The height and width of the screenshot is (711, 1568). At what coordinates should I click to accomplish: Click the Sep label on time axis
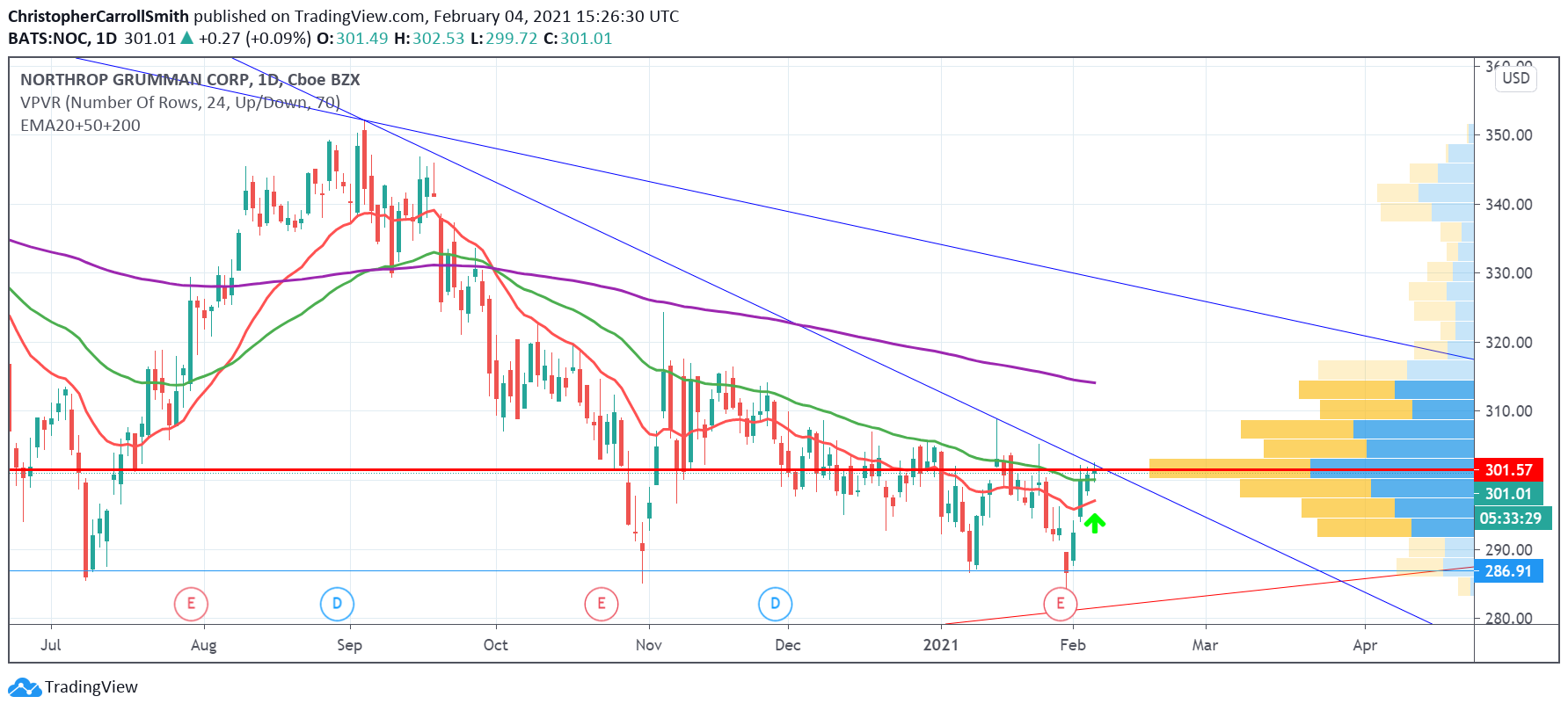[x=349, y=645]
